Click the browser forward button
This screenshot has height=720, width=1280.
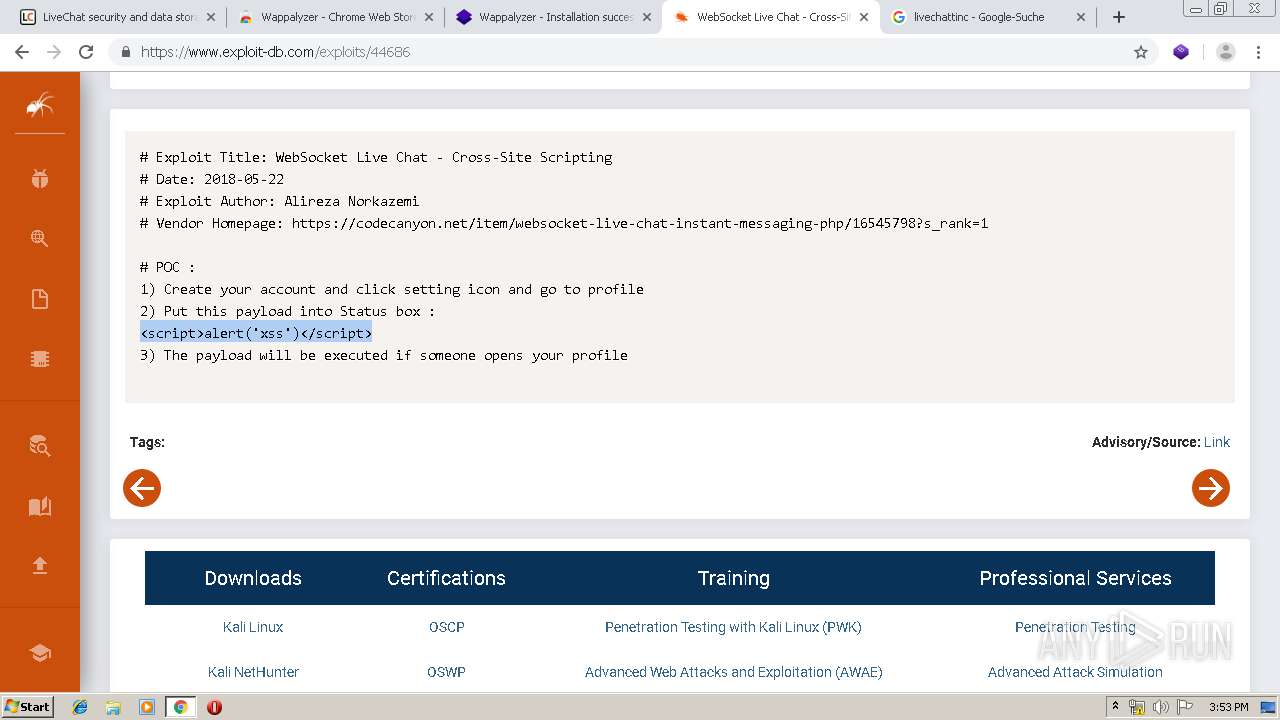pos(54,52)
